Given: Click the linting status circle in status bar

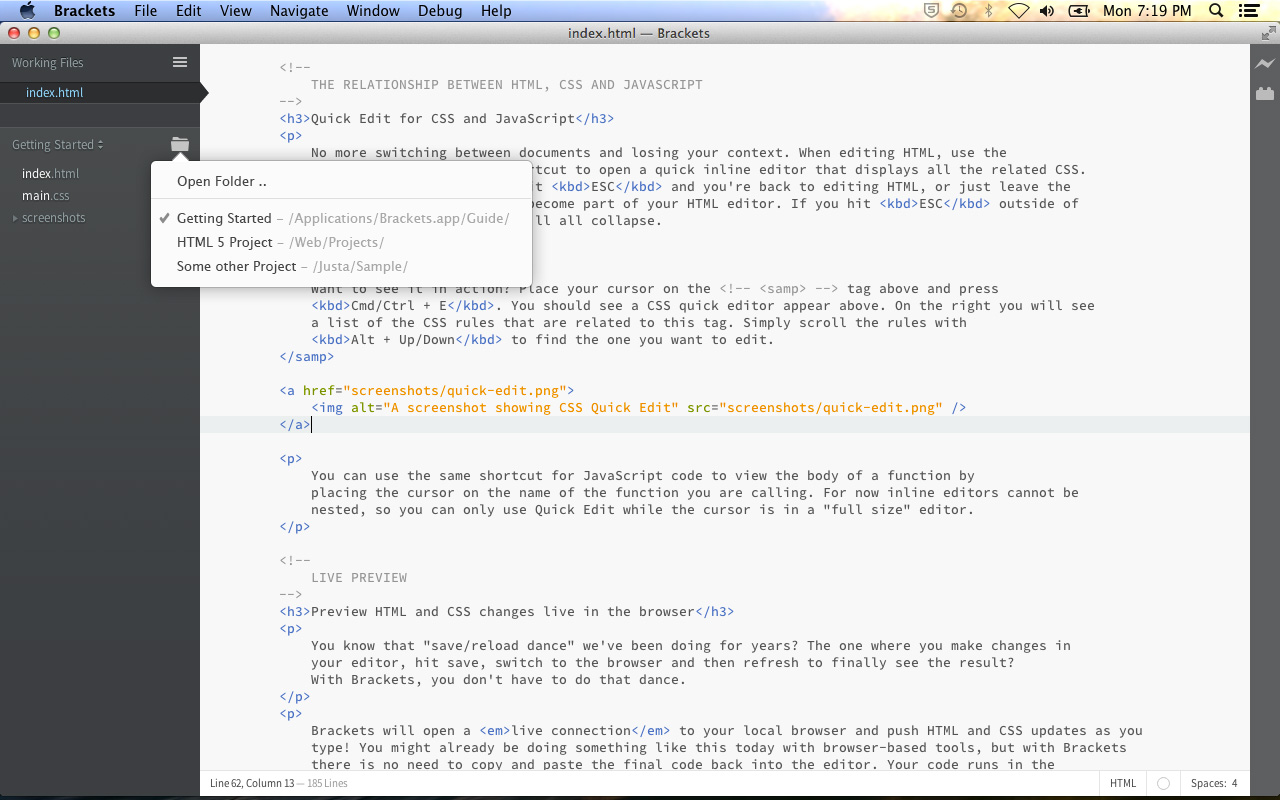Looking at the screenshot, I should pyautogui.click(x=1163, y=783).
